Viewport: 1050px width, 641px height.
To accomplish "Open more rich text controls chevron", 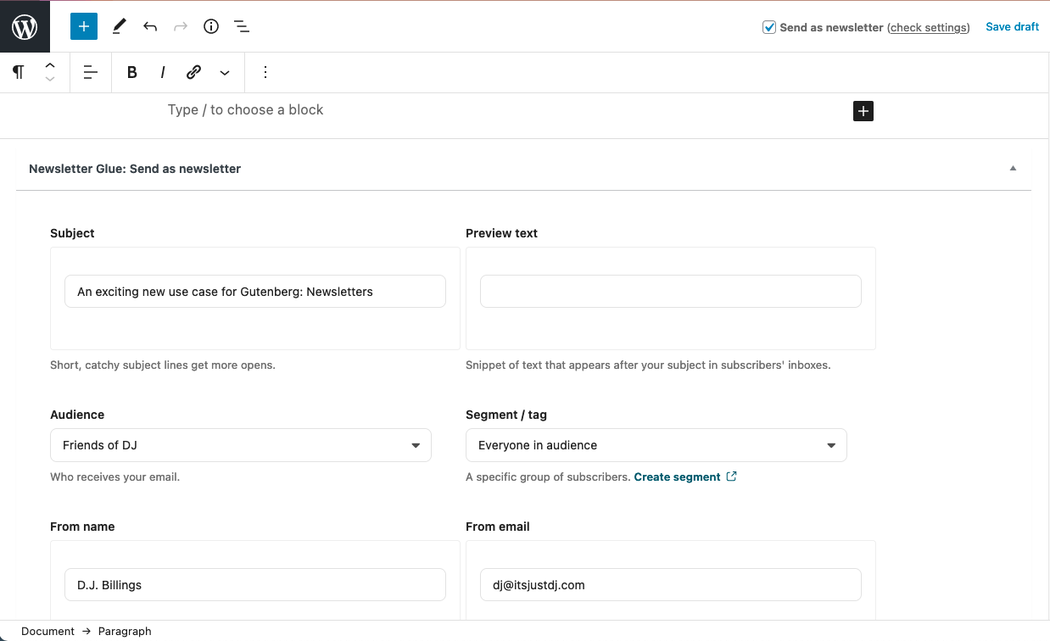I will tap(225, 72).
